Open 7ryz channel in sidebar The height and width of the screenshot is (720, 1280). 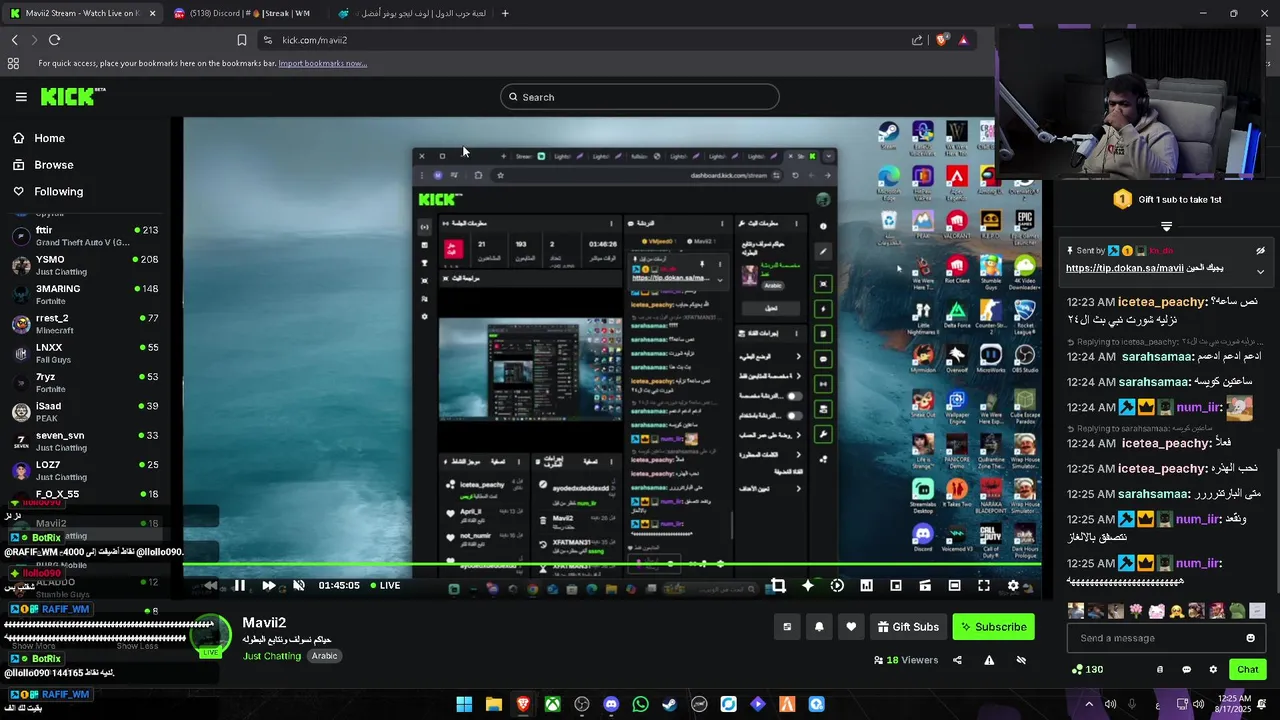click(x=85, y=382)
